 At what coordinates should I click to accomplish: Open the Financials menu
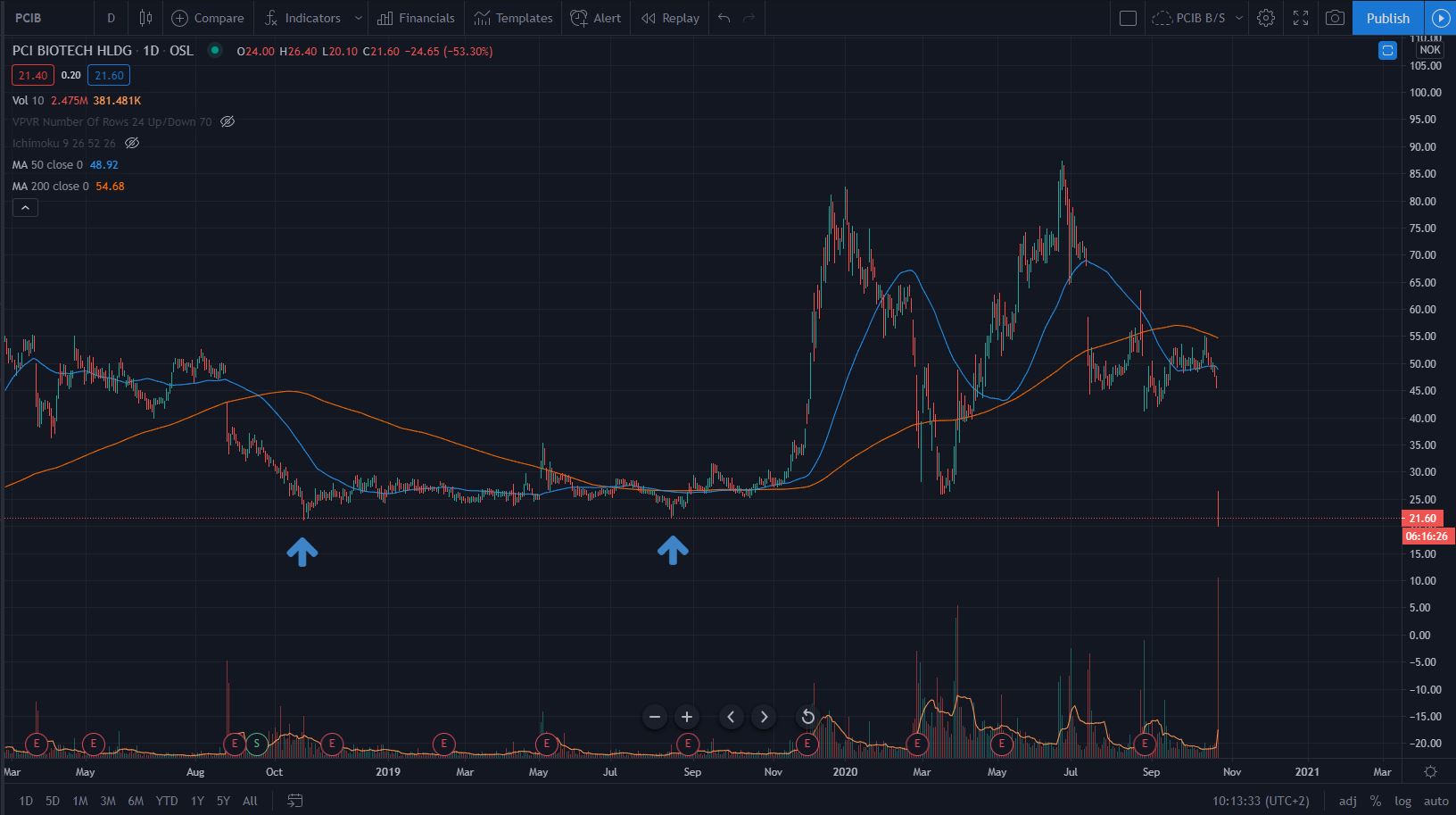[x=416, y=18]
